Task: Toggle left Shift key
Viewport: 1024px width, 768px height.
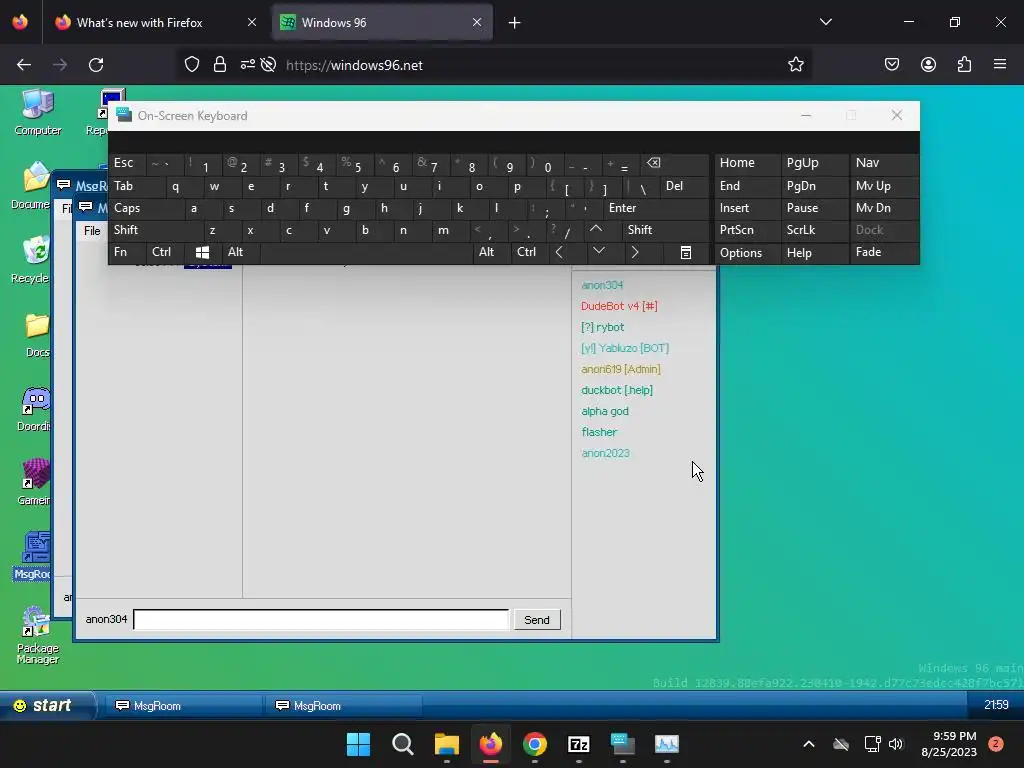Action: (156, 229)
